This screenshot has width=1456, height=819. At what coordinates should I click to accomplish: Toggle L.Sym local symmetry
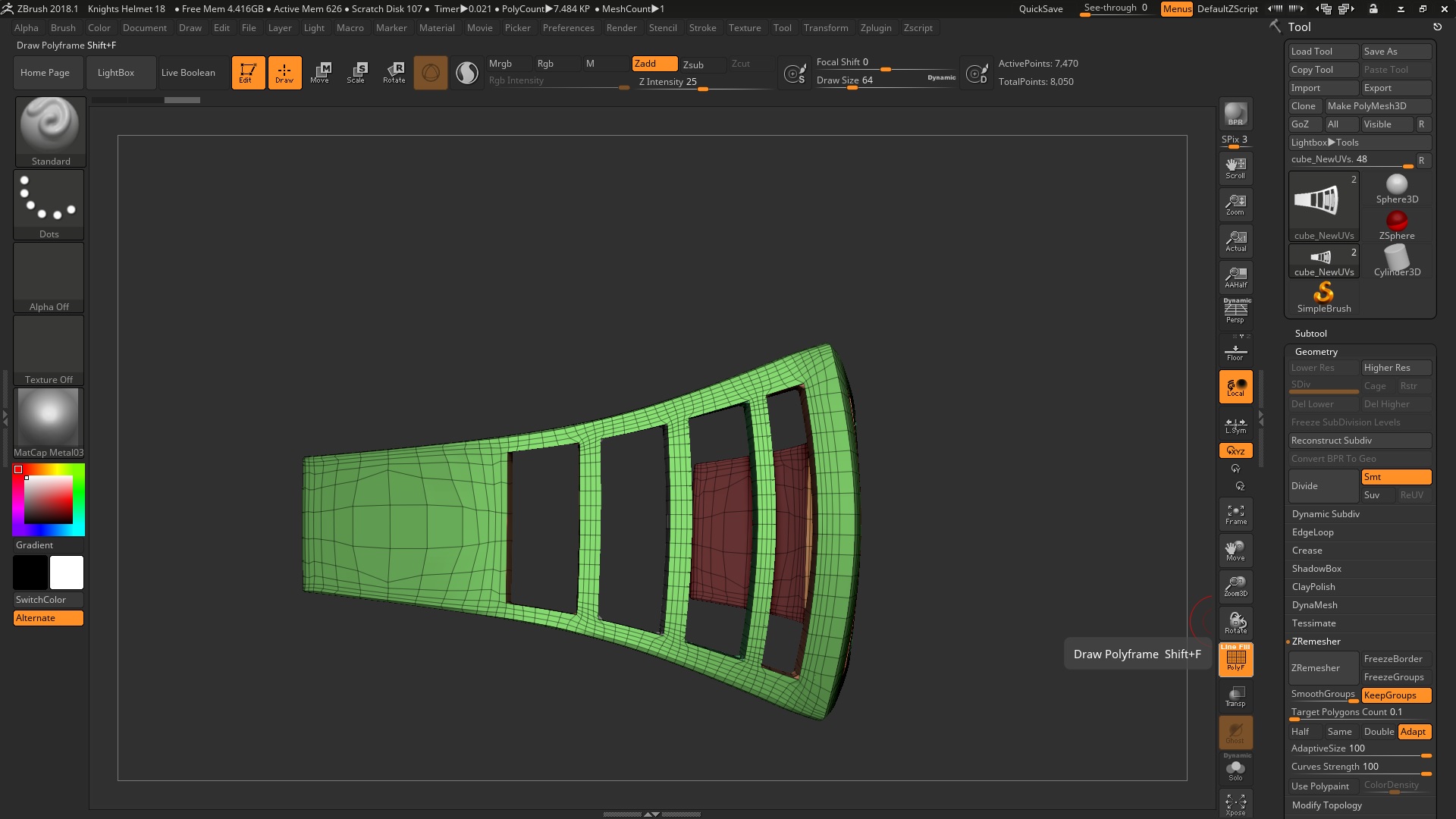click(1235, 423)
